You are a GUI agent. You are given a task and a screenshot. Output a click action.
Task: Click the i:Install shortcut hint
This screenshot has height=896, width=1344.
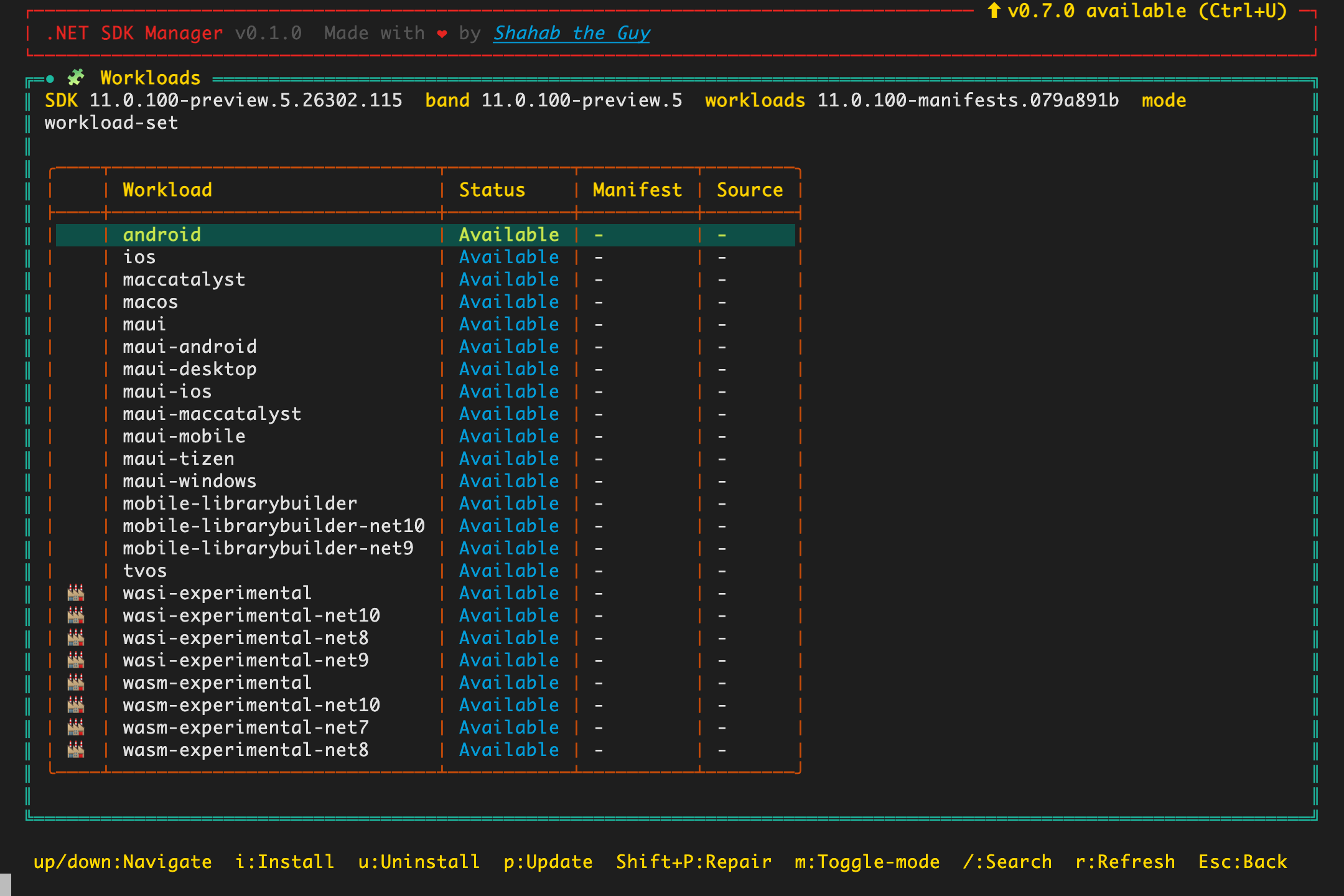285,862
